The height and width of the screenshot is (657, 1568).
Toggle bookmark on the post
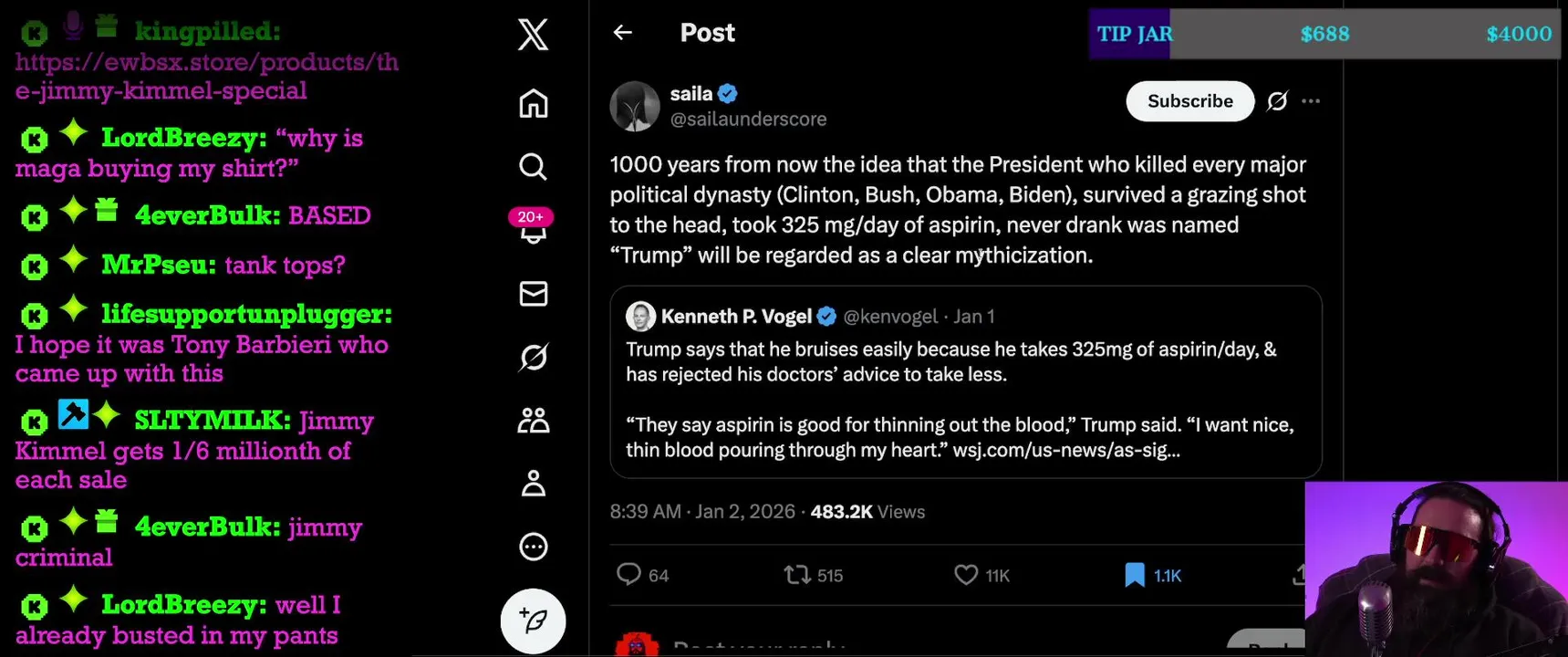(x=1135, y=575)
